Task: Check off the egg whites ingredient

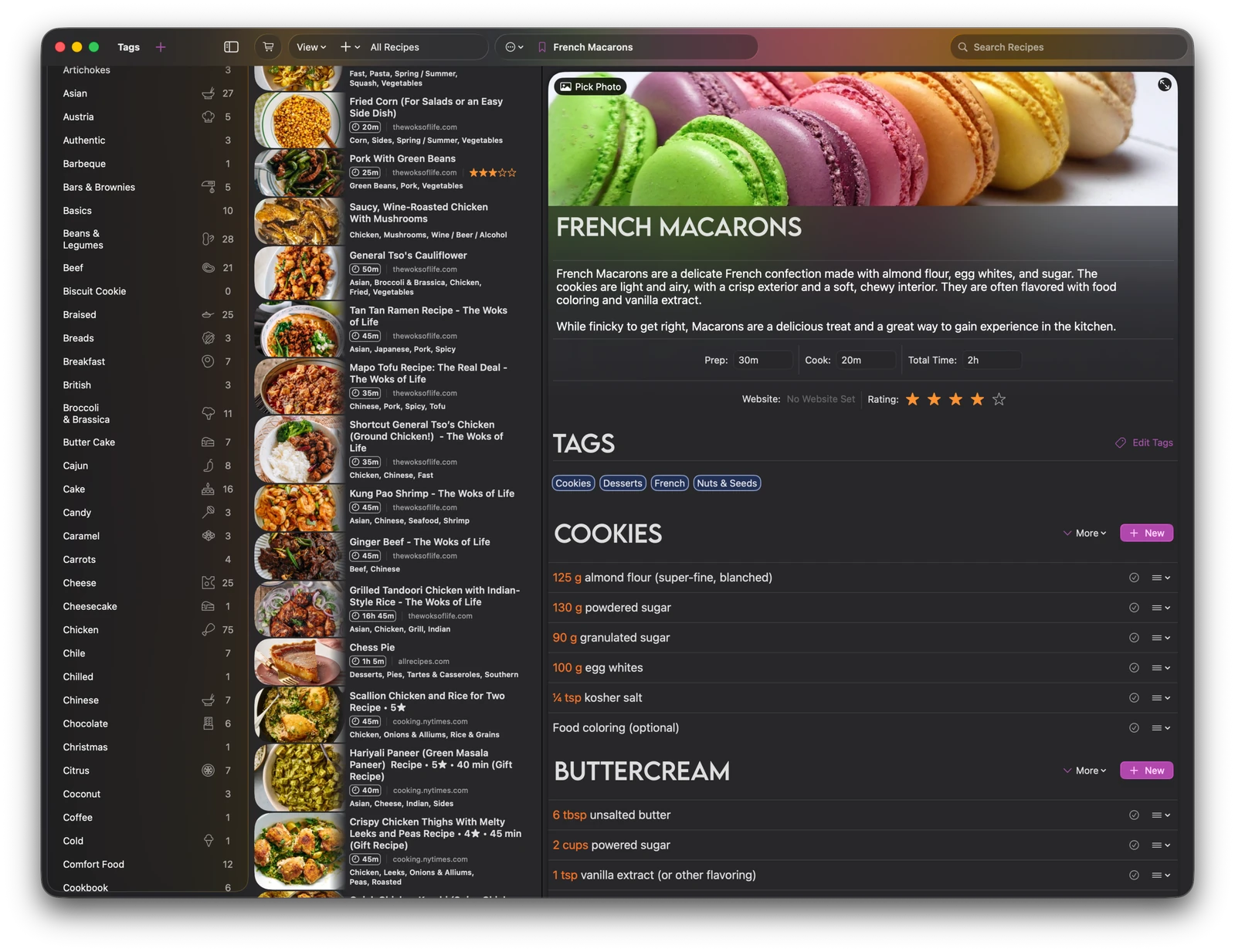Action: coord(1134,668)
